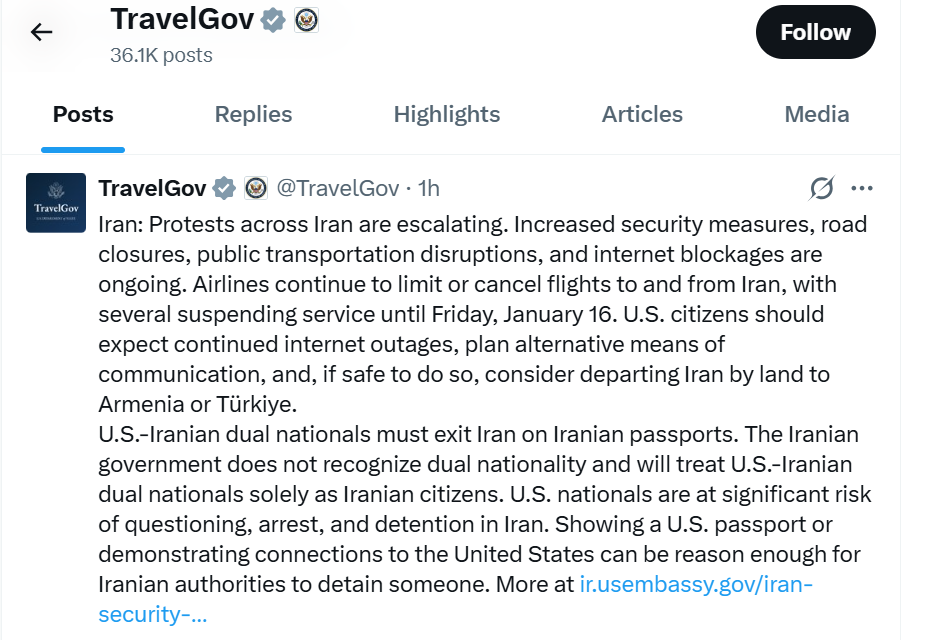The height and width of the screenshot is (640, 927).
Task: Click the @TravelGov handle in the post
Action: 338,188
